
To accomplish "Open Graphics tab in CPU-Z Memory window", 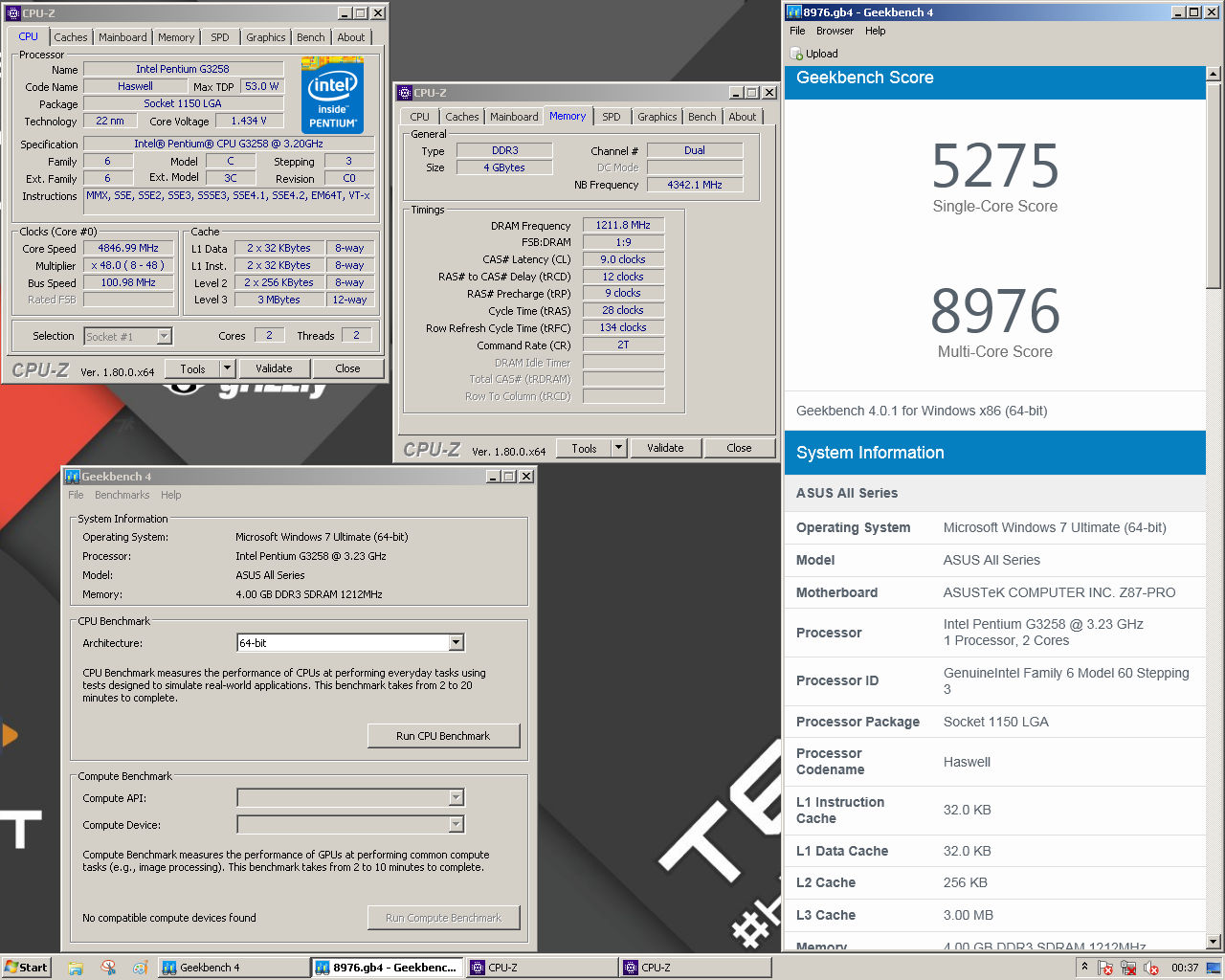I will 657,117.
